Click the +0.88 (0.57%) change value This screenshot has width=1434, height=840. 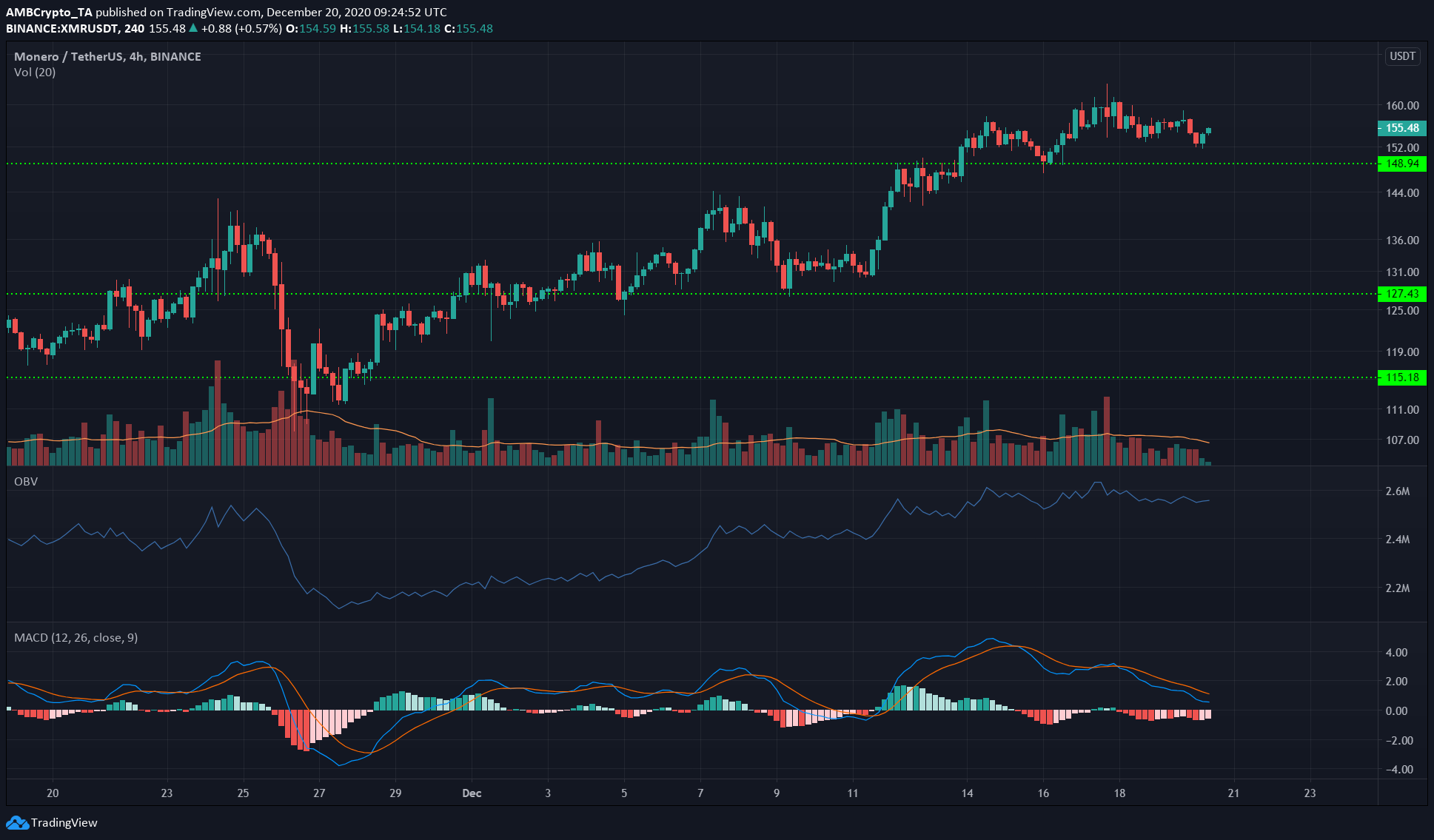(241, 28)
